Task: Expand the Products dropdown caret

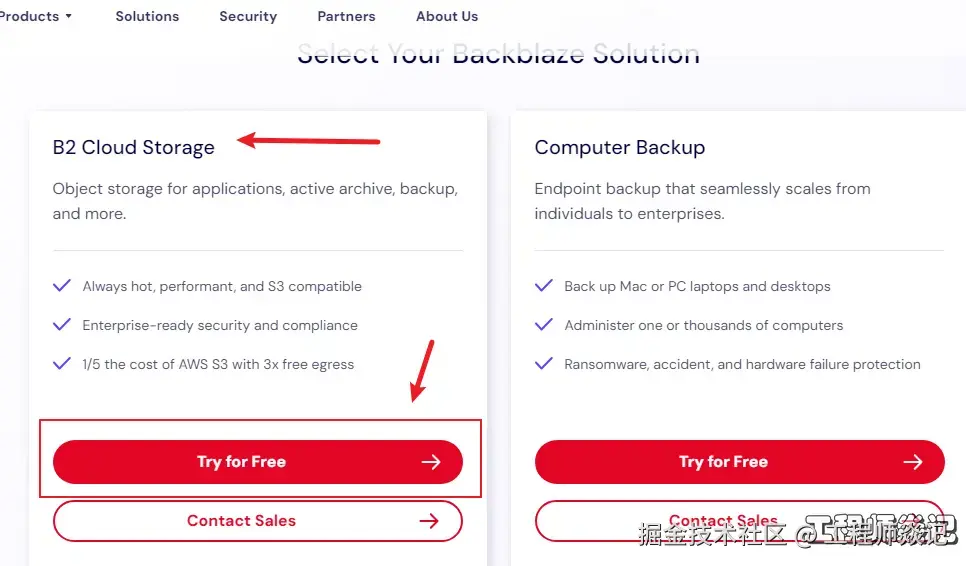Action: pyautogui.click(x=68, y=17)
